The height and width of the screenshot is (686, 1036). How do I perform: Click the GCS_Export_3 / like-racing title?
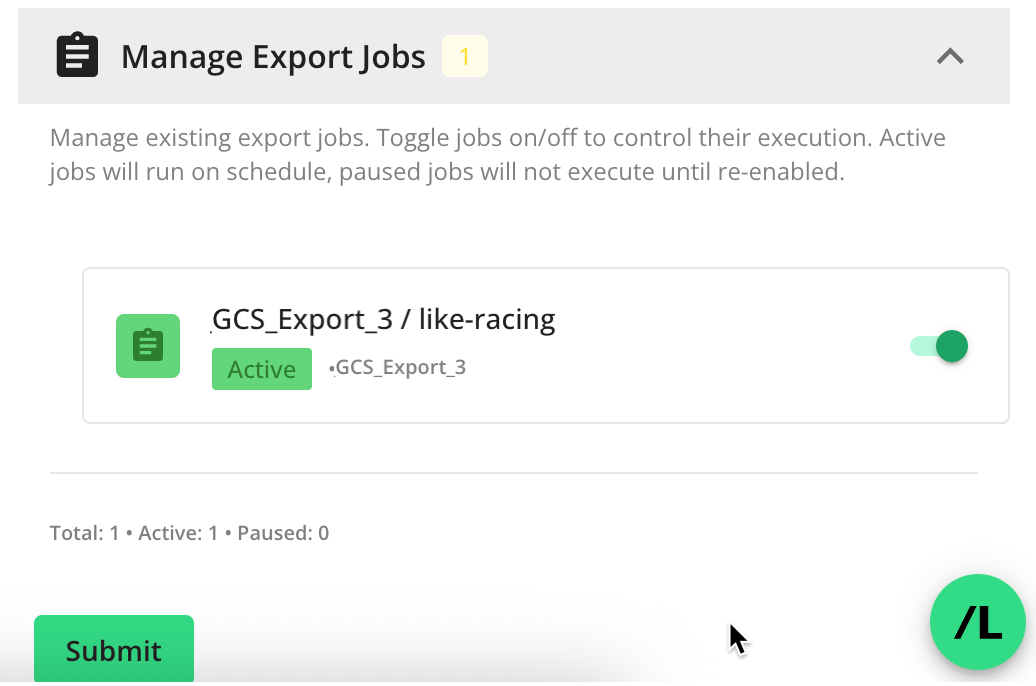coord(381,318)
